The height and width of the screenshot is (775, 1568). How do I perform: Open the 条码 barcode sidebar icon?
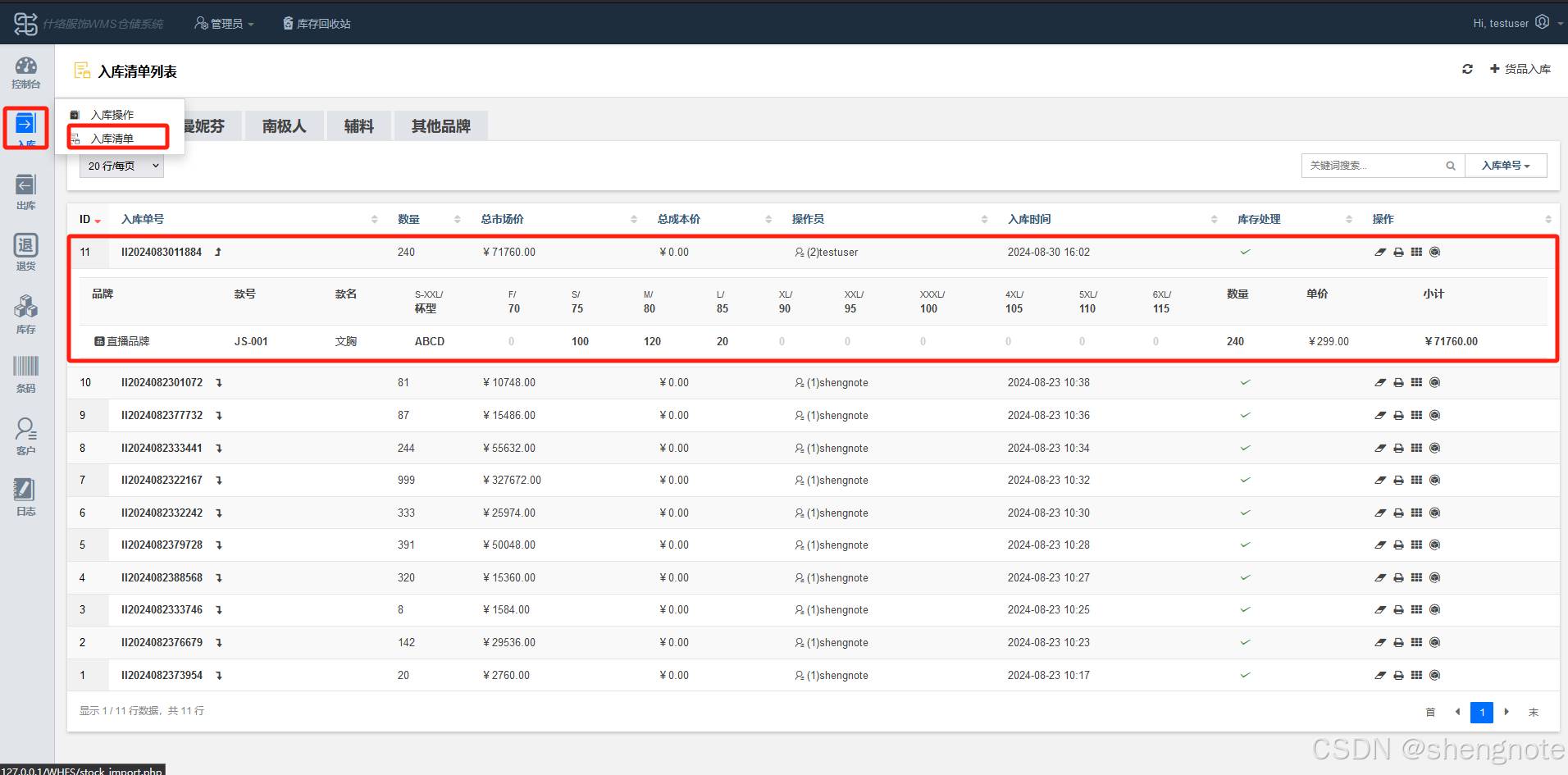26,374
